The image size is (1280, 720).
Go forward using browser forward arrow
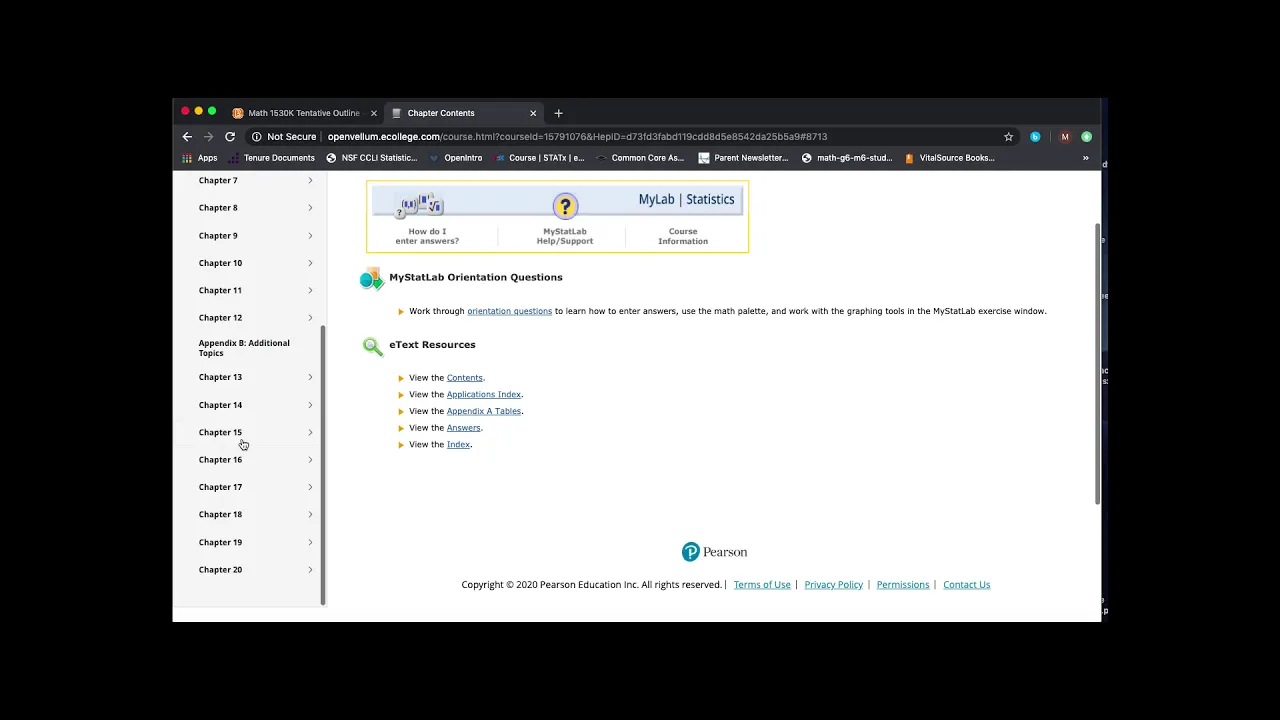click(208, 137)
